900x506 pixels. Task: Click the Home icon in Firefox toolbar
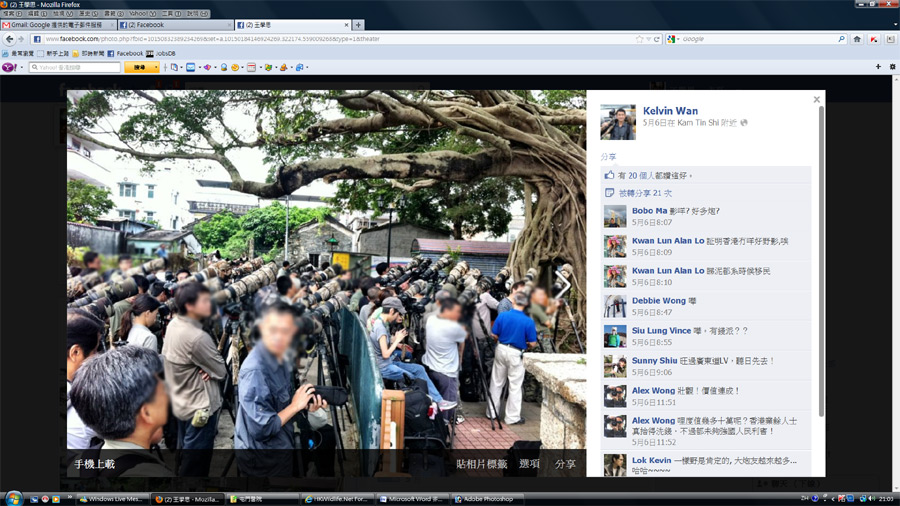click(x=857, y=39)
